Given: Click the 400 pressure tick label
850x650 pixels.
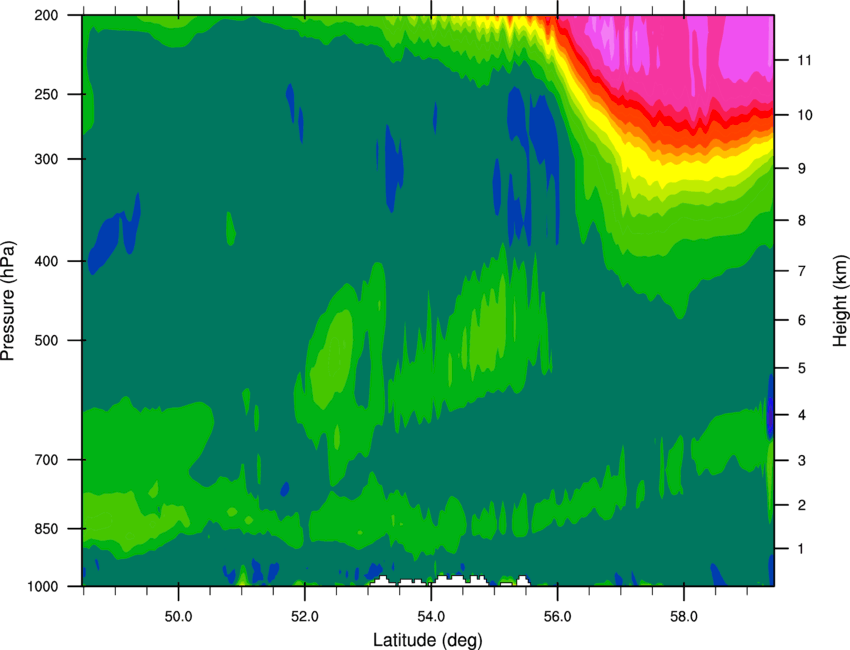Looking at the screenshot, I should pos(46,261).
